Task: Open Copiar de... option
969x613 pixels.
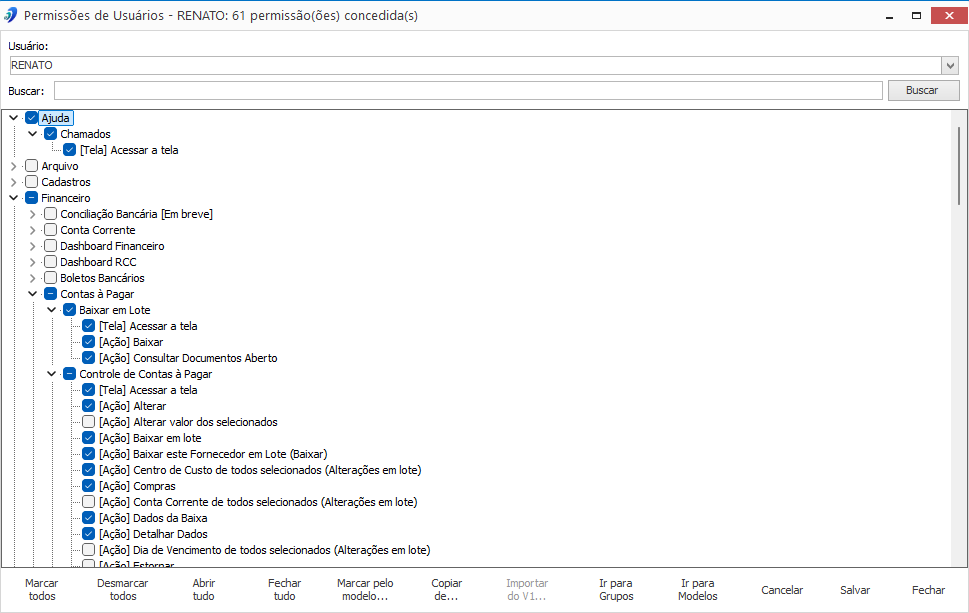Action: tap(446, 590)
